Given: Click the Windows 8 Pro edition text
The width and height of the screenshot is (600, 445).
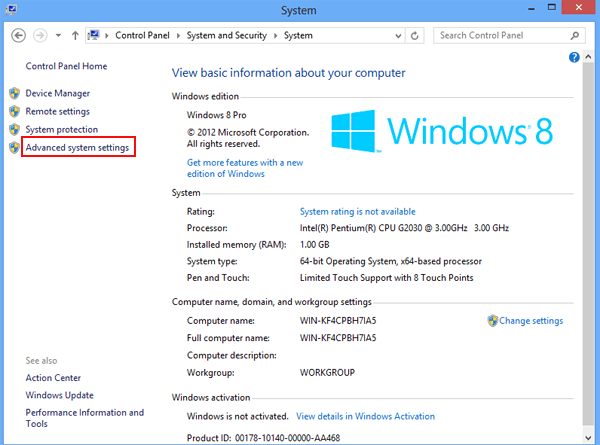Looking at the screenshot, I should 216,115.
